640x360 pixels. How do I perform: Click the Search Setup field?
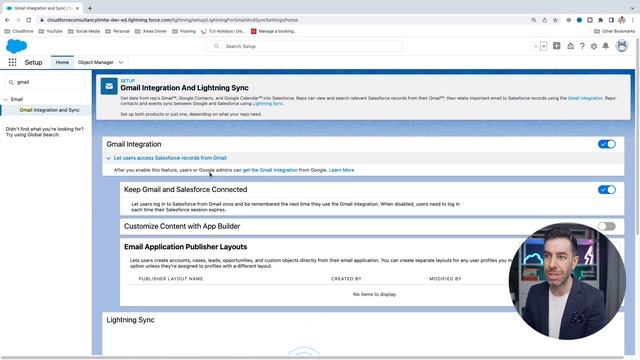pos(304,46)
